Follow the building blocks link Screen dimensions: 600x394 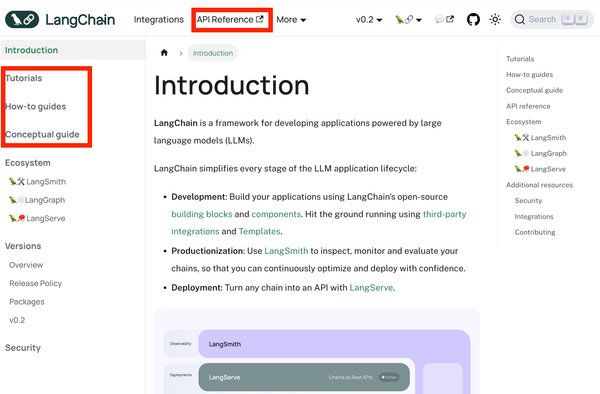coord(202,214)
